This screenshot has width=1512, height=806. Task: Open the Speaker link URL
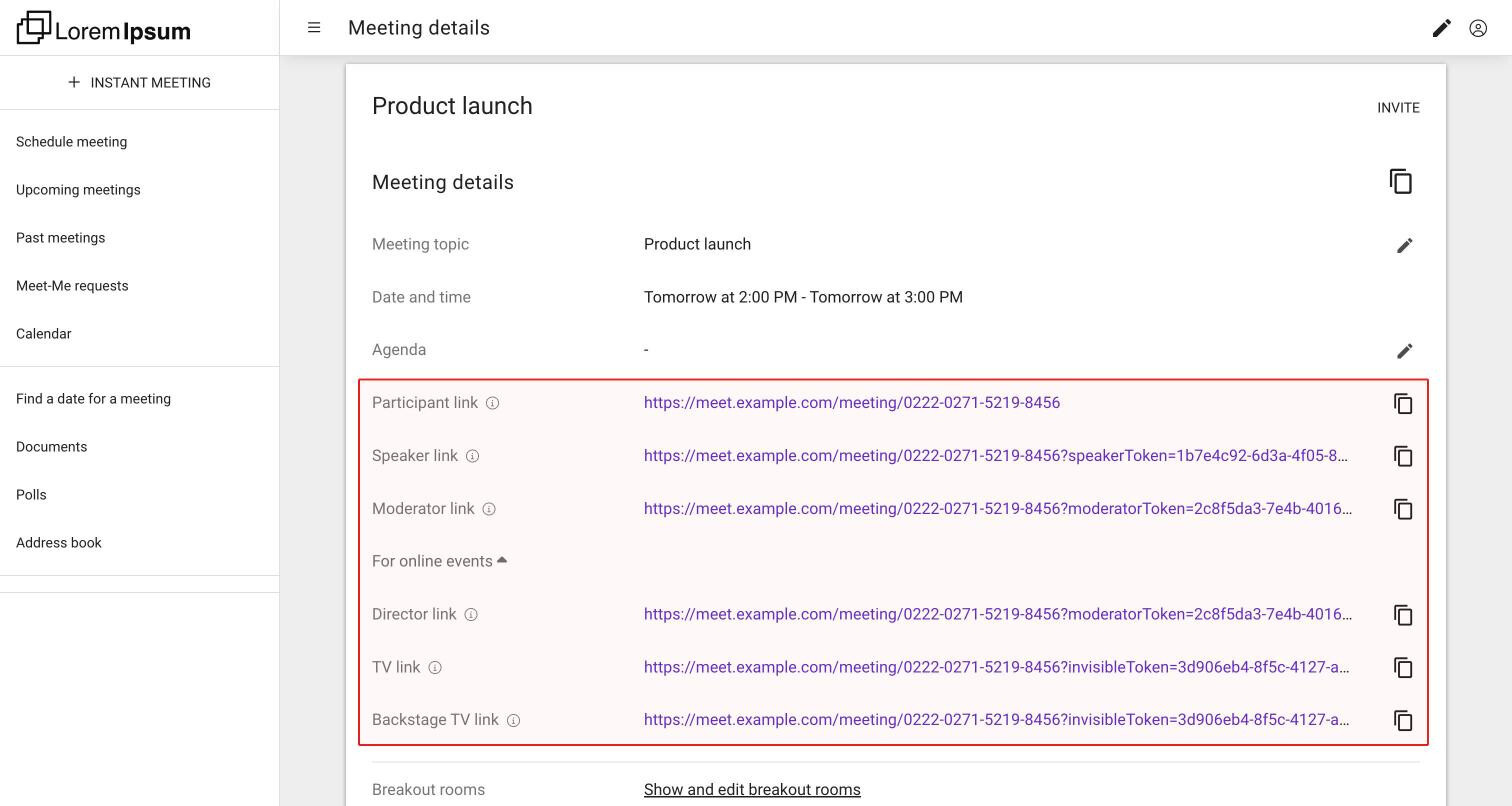click(x=996, y=456)
